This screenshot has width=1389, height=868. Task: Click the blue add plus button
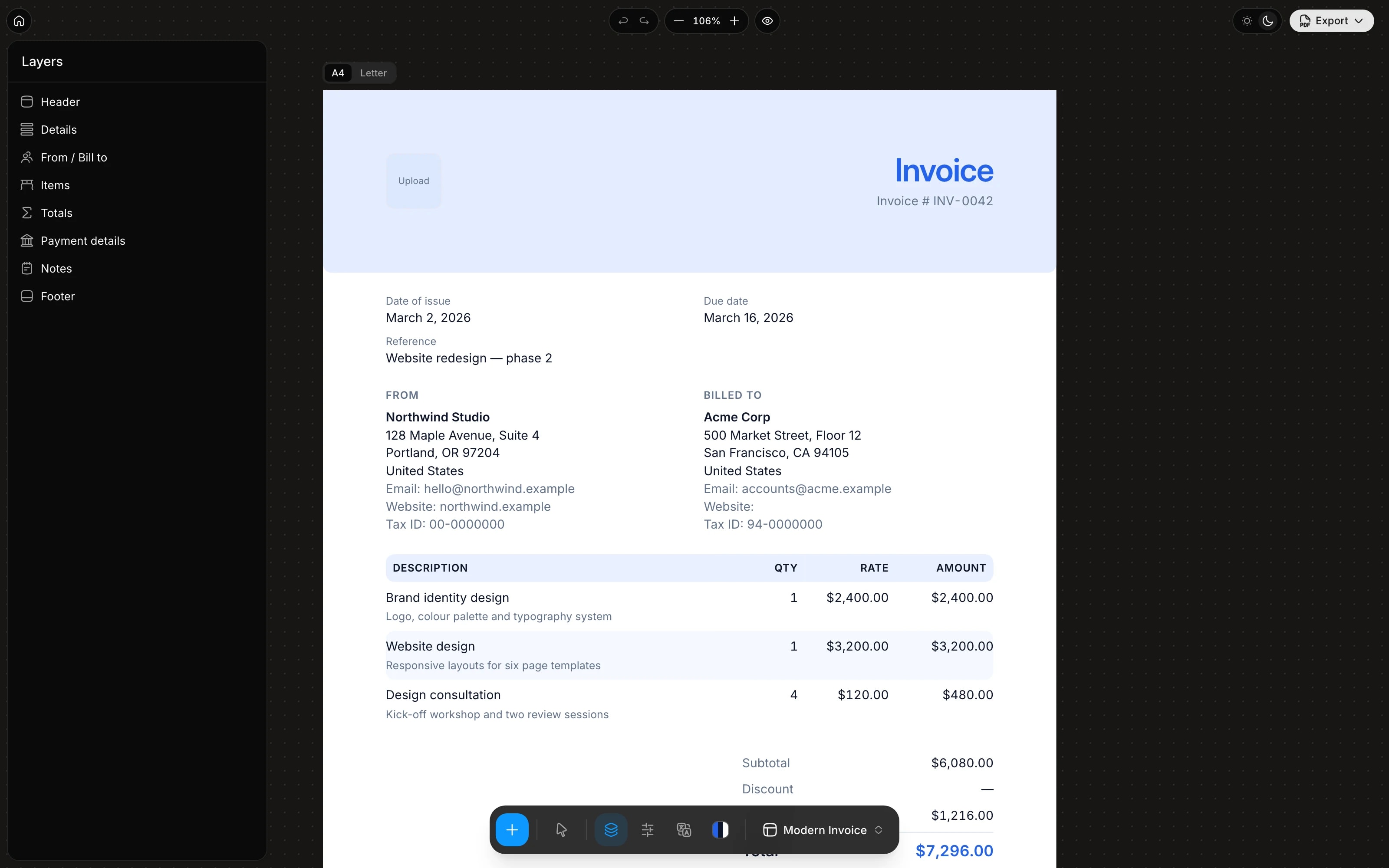coord(512,829)
